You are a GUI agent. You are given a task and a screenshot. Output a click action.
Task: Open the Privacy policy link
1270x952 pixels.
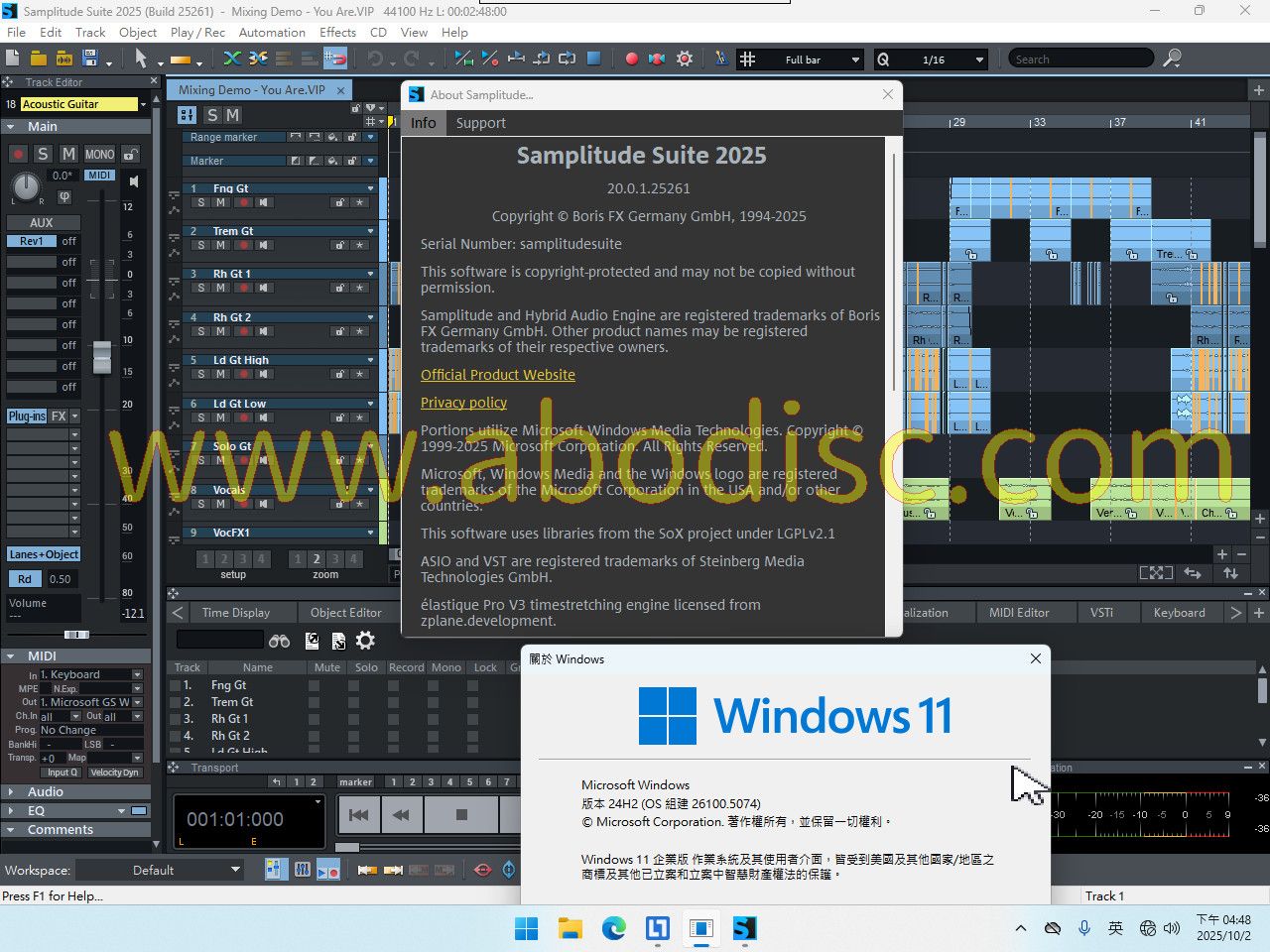(463, 403)
